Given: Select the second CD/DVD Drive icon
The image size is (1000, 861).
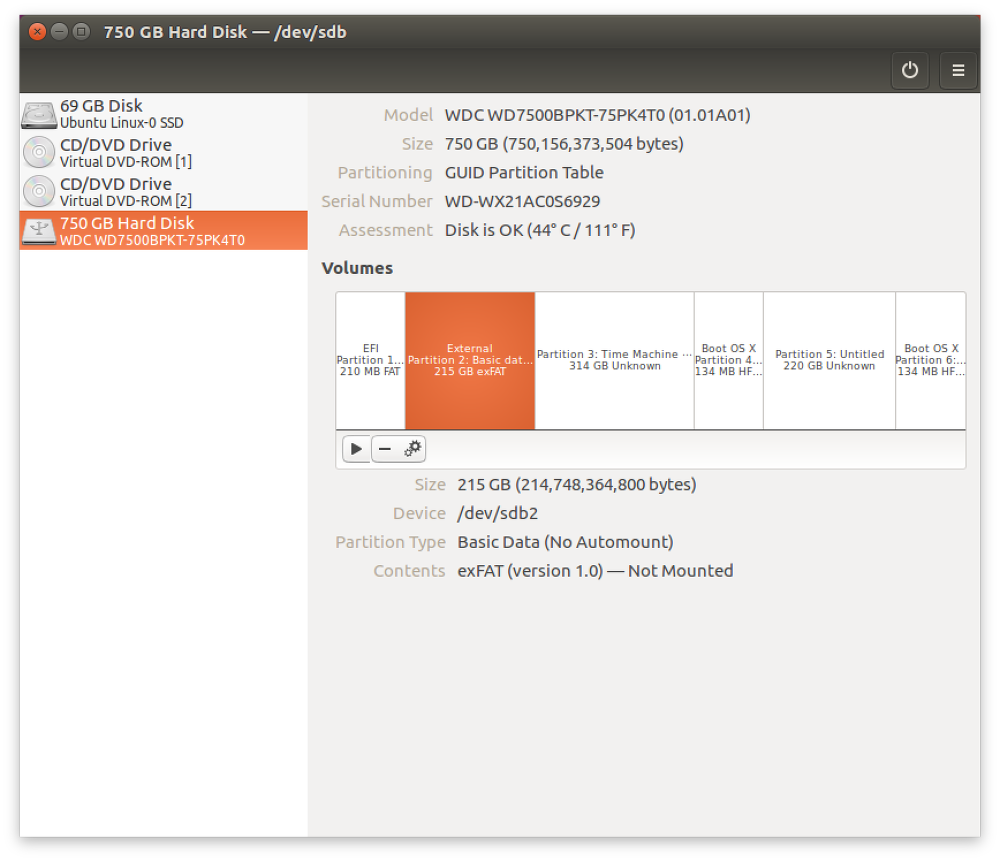Looking at the screenshot, I should pyautogui.click(x=38, y=191).
